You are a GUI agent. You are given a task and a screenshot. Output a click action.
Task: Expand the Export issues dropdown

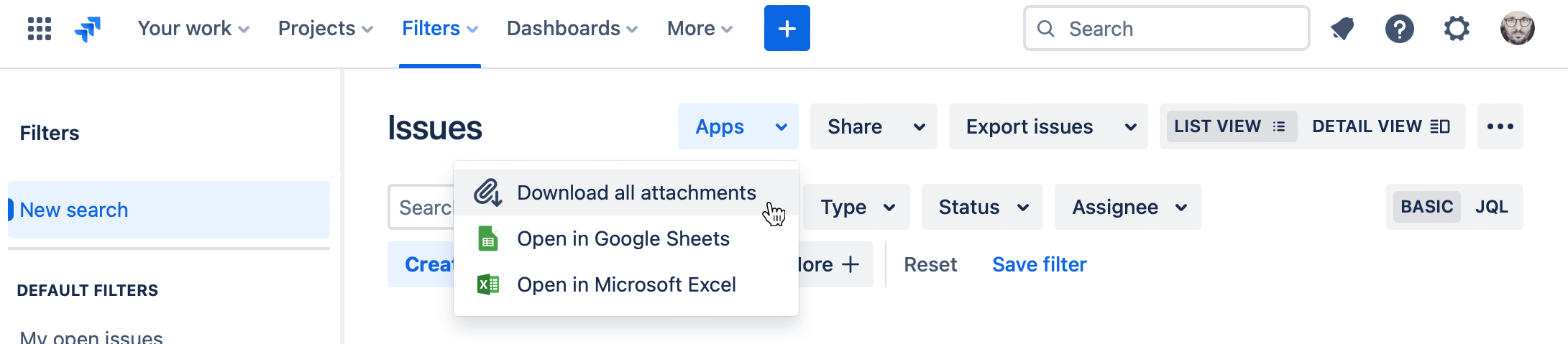coord(1048,126)
